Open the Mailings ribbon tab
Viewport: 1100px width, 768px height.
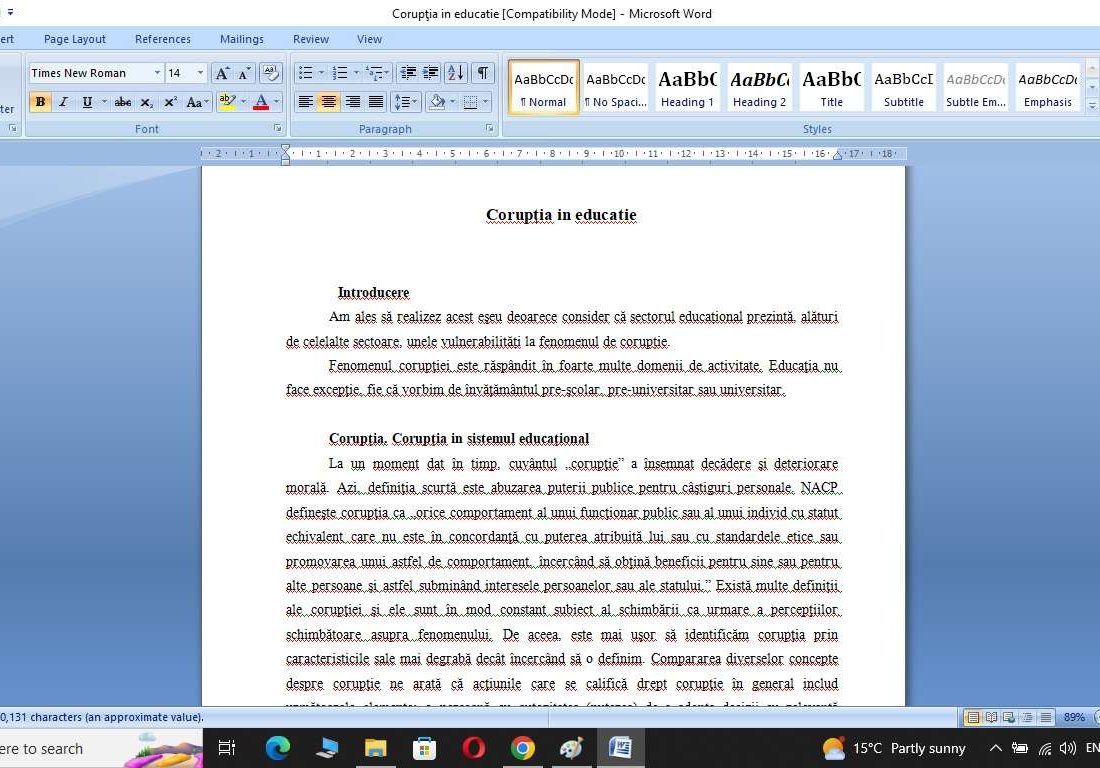241,39
